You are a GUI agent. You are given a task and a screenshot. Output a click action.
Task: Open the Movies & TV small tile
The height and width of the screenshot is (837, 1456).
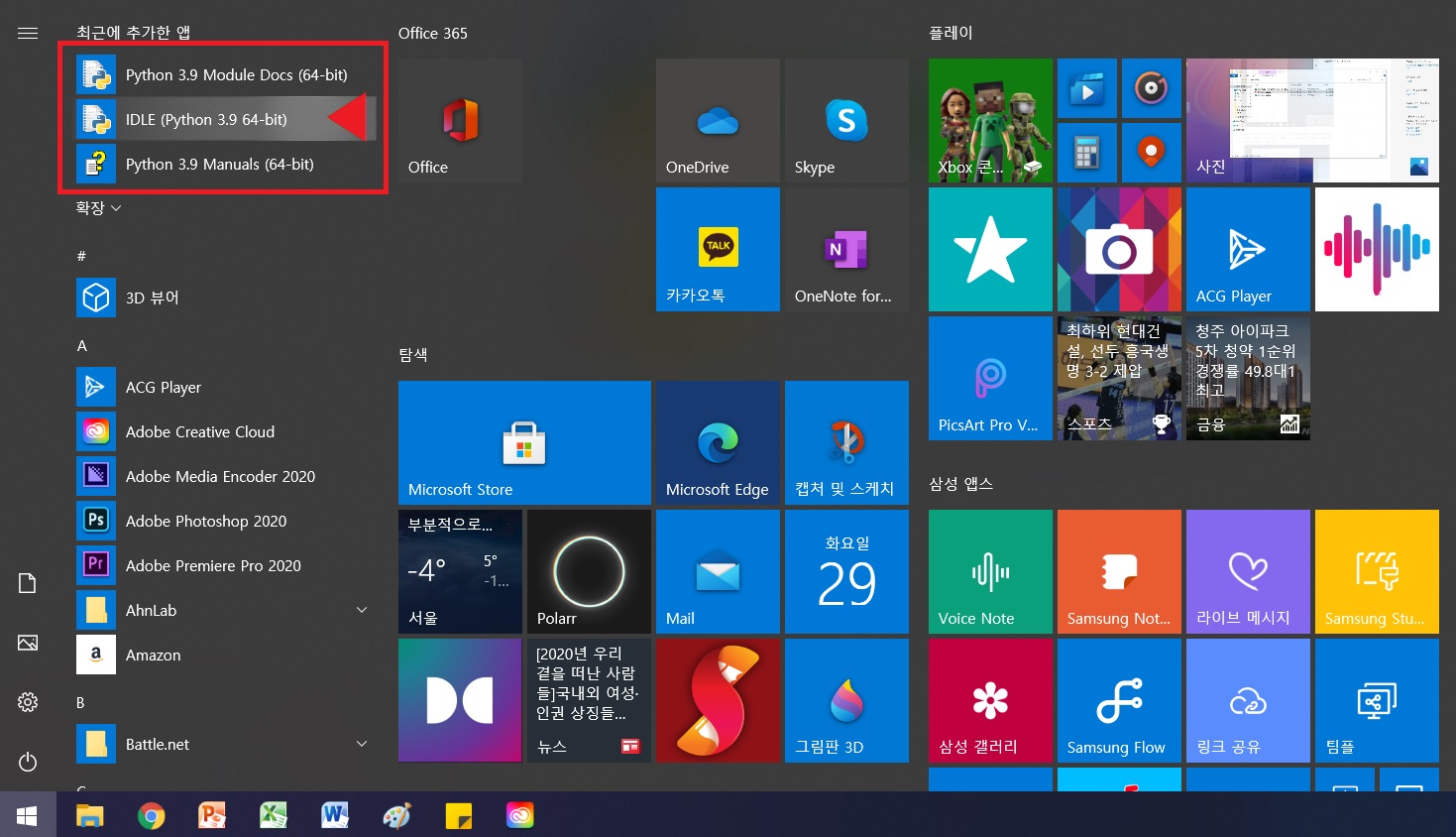1087,88
